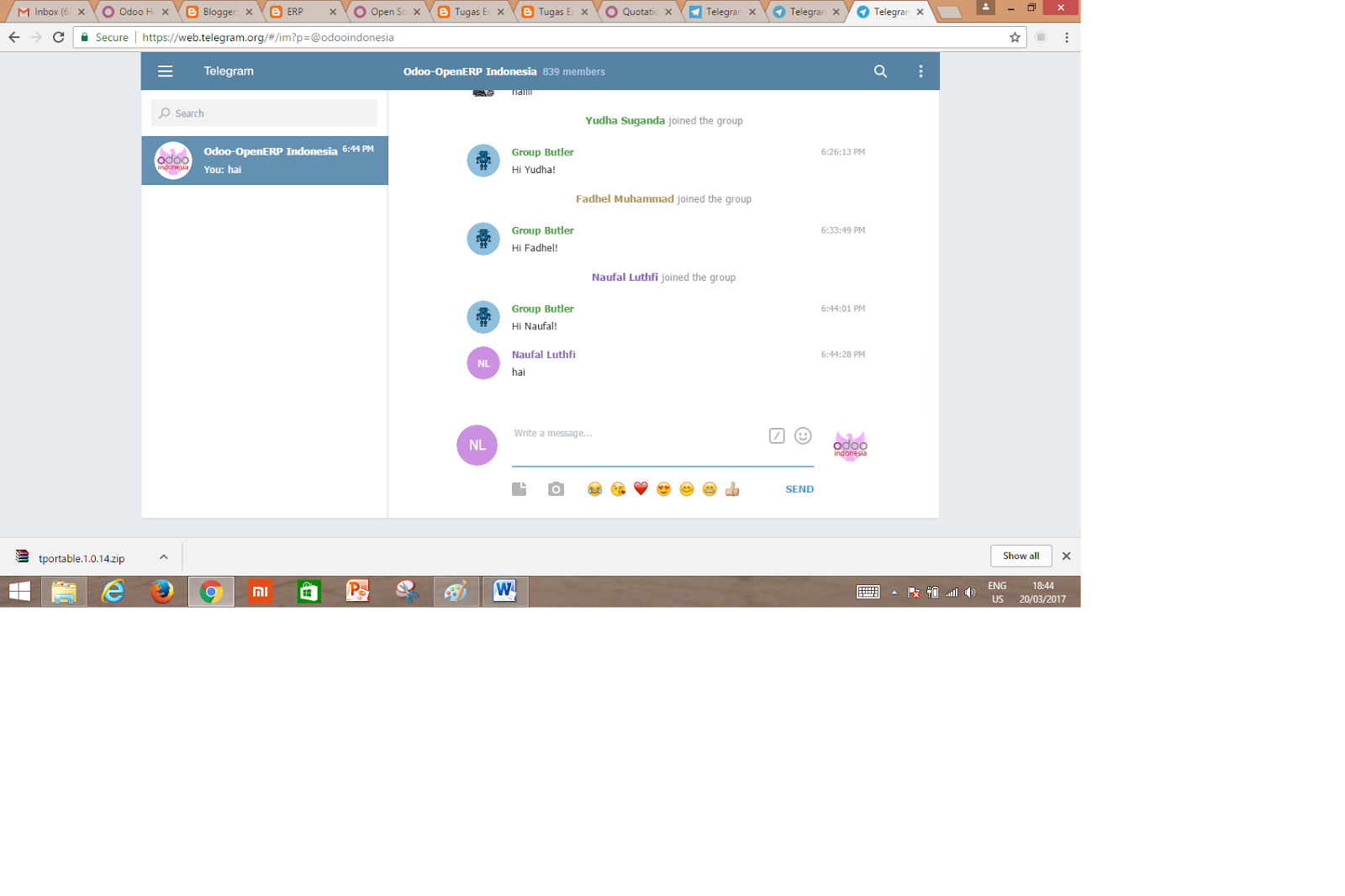Open bot commands slash icon
This screenshot has width=1345, height=896.
click(x=777, y=435)
